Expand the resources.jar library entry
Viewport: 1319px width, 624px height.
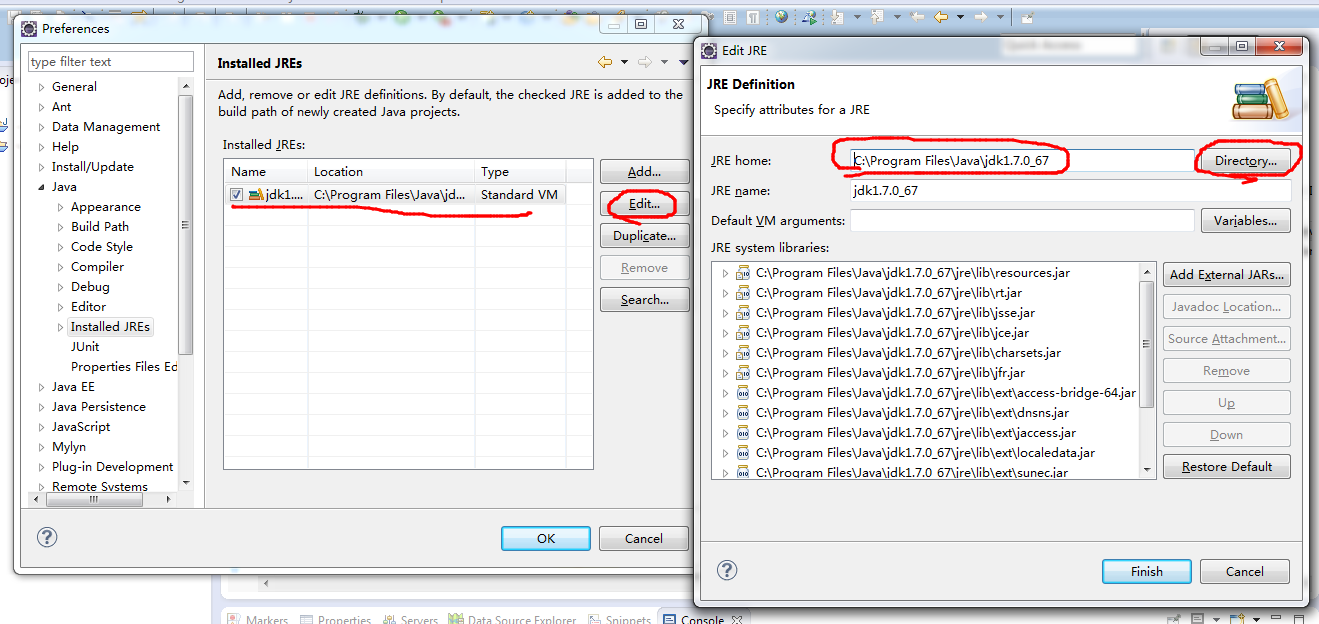pyautogui.click(x=725, y=273)
